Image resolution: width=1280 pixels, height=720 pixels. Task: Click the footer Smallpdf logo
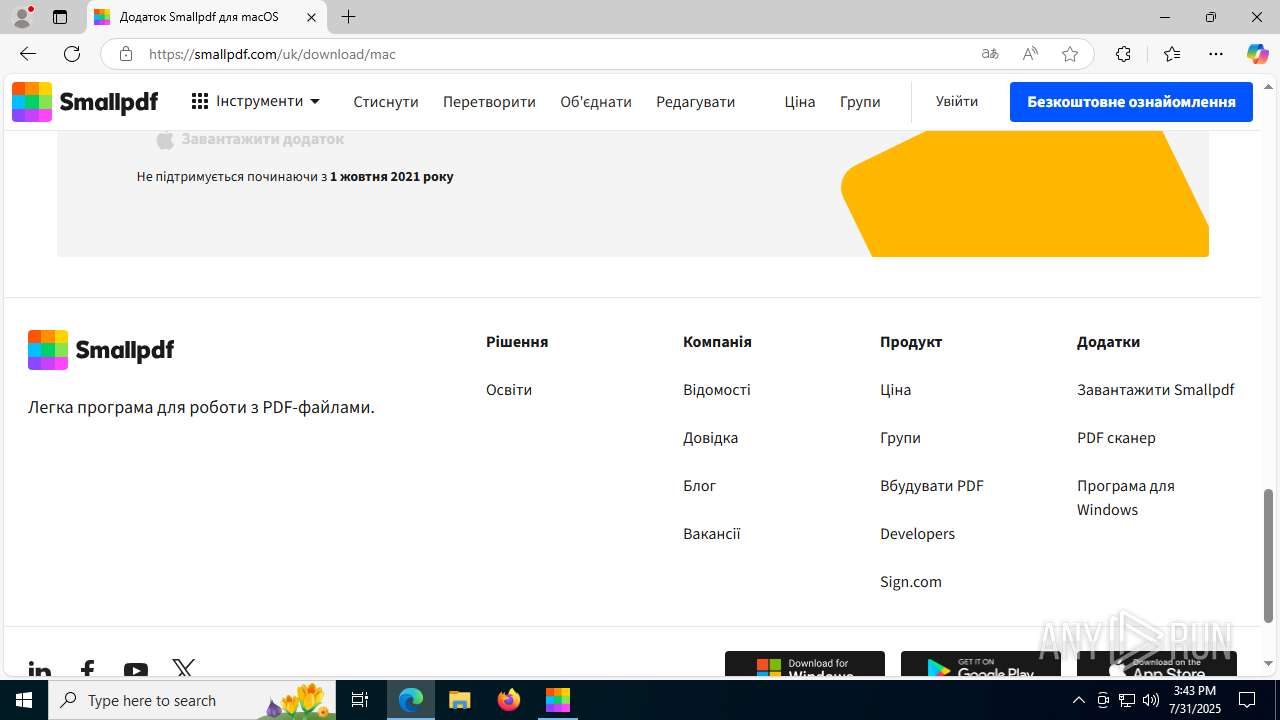point(101,350)
